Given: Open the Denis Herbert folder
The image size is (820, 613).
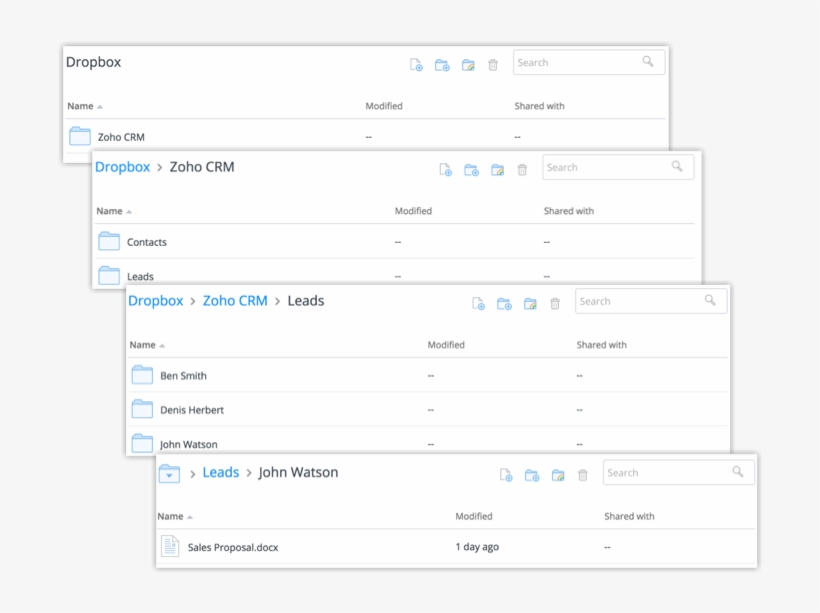Looking at the screenshot, I should pos(191,409).
